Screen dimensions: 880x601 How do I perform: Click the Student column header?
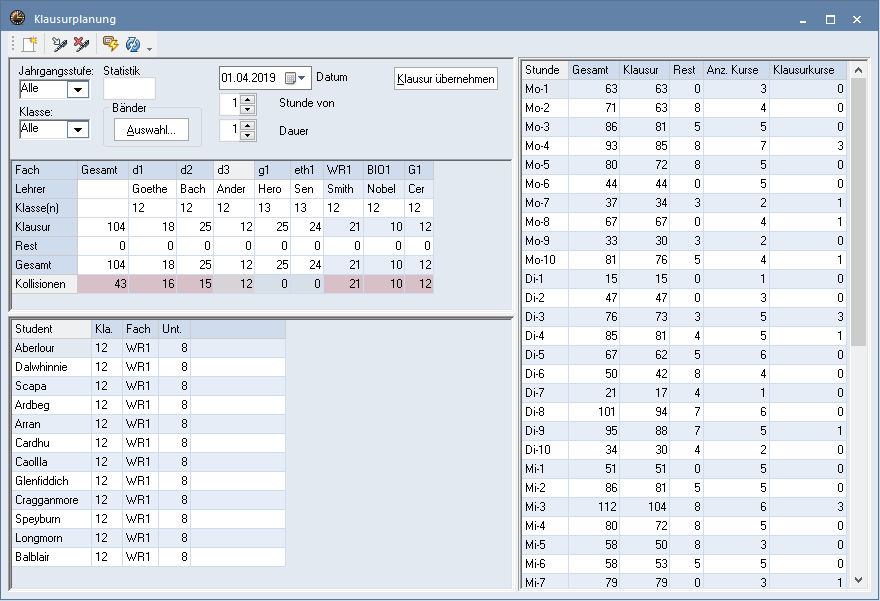52,329
